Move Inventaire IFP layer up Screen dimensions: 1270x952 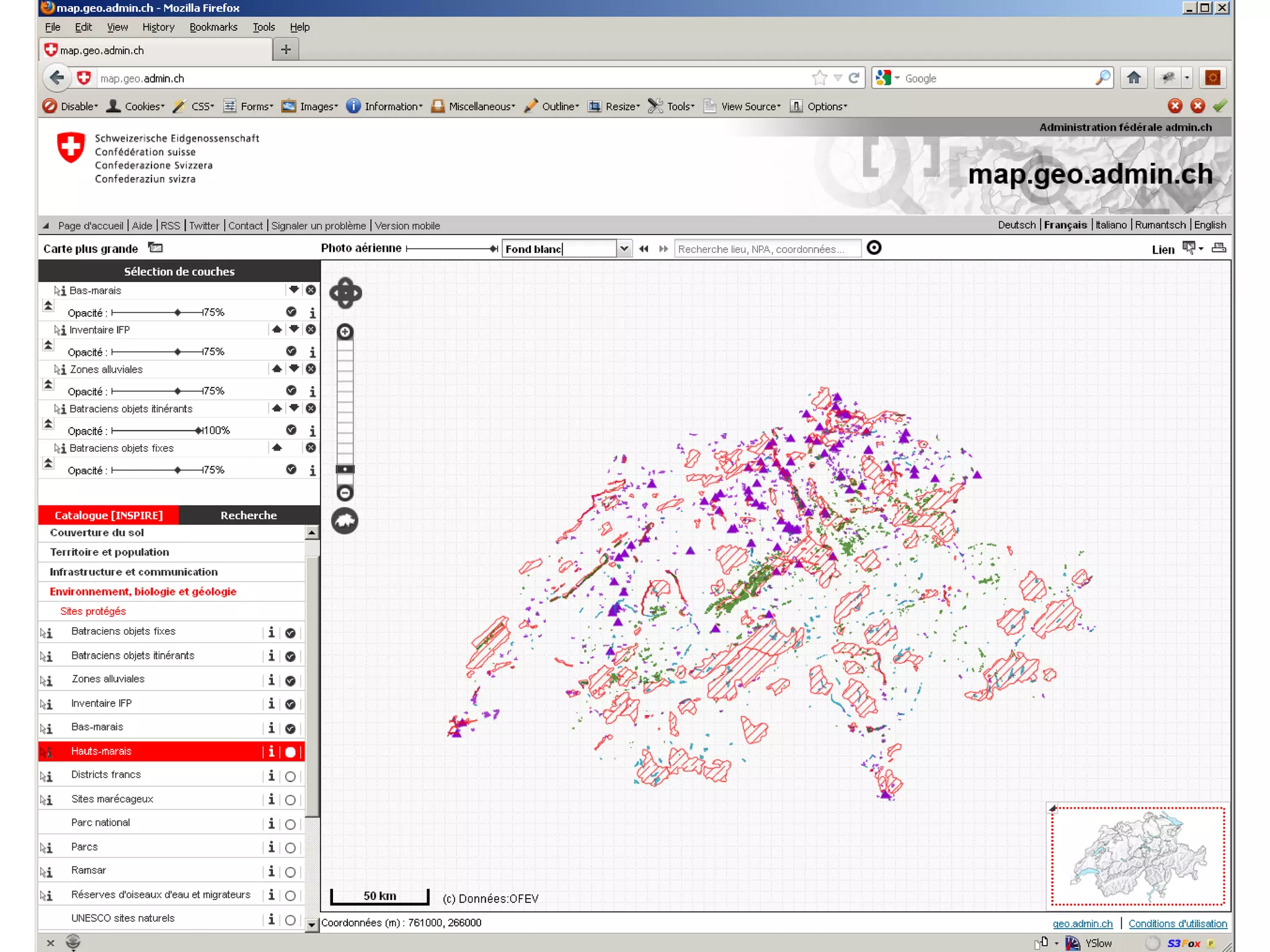click(277, 330)
